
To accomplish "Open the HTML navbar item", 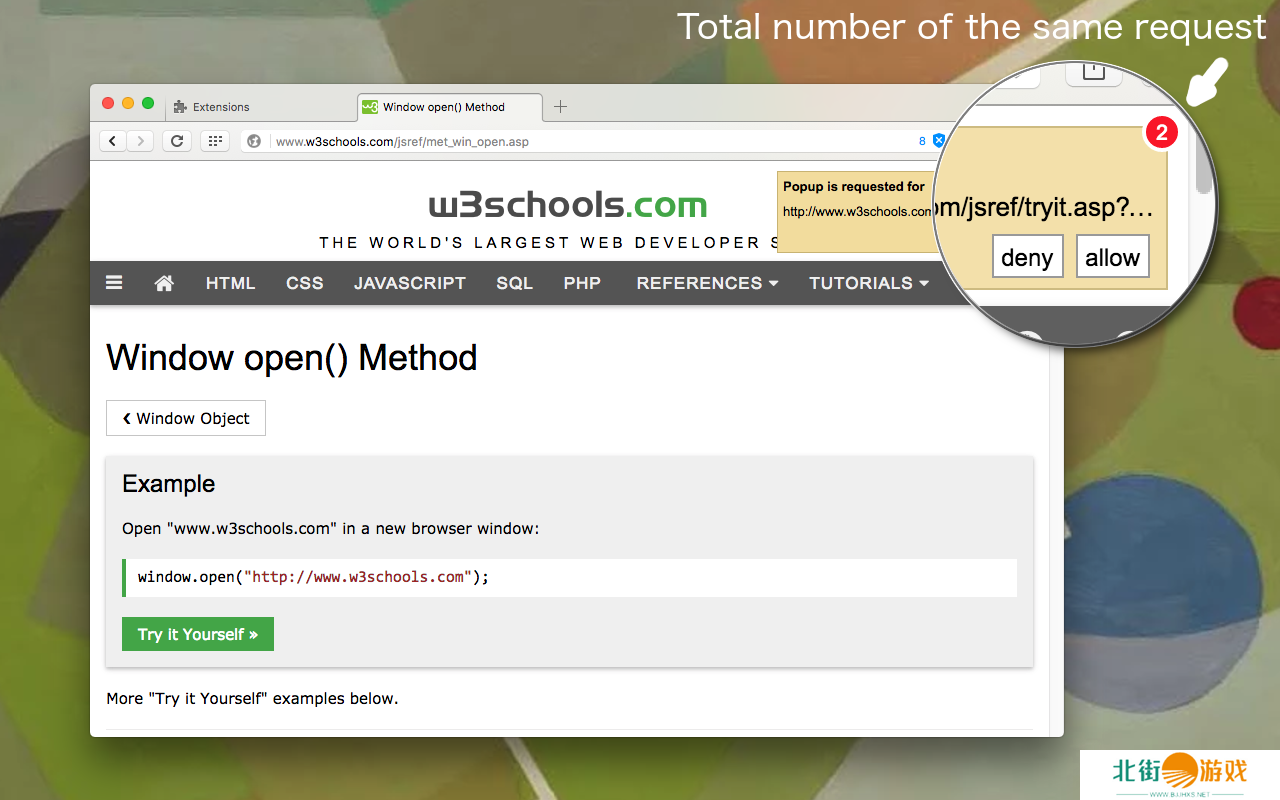I will point(230,283).
